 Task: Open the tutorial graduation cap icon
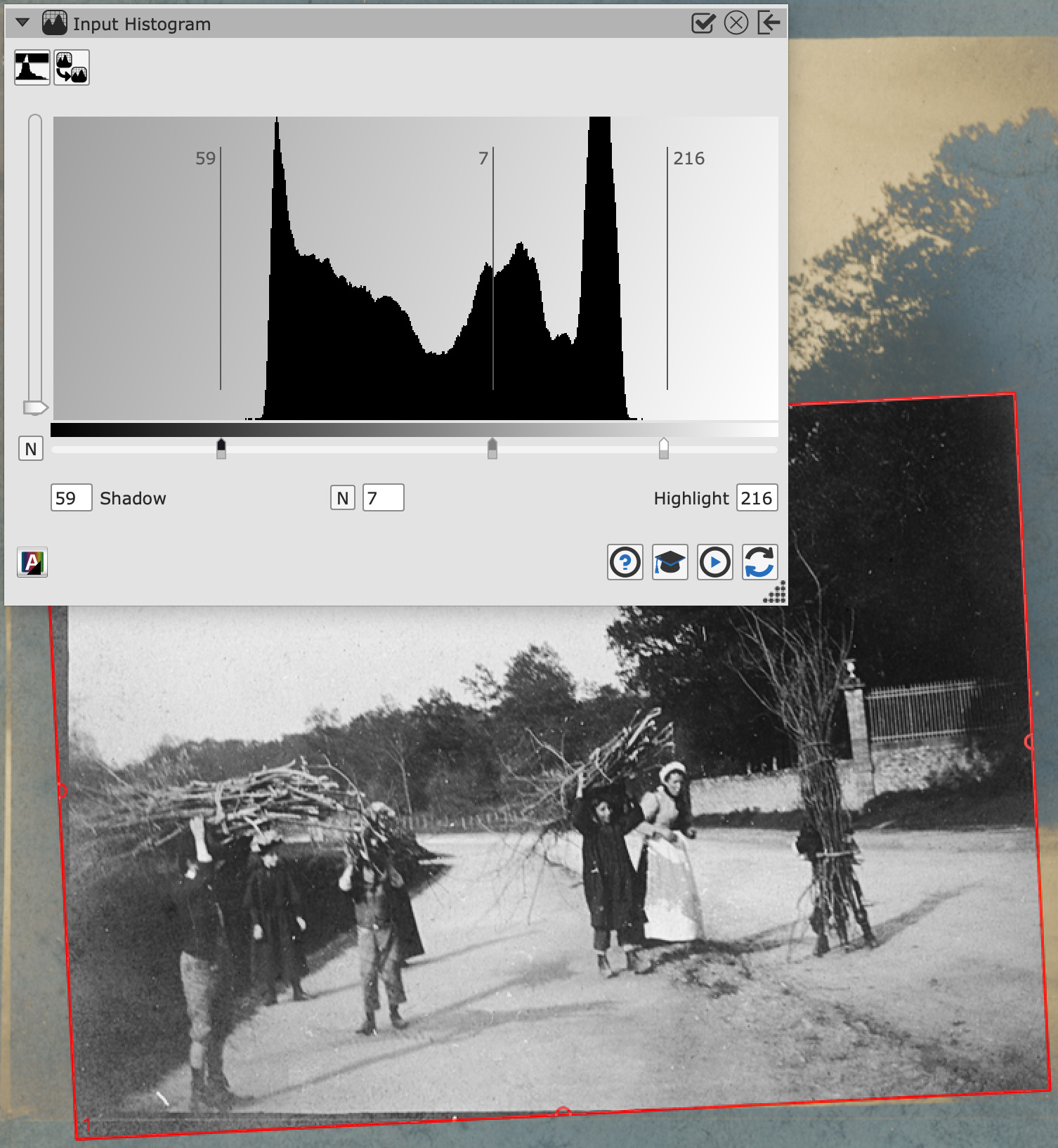coord(670,562)
